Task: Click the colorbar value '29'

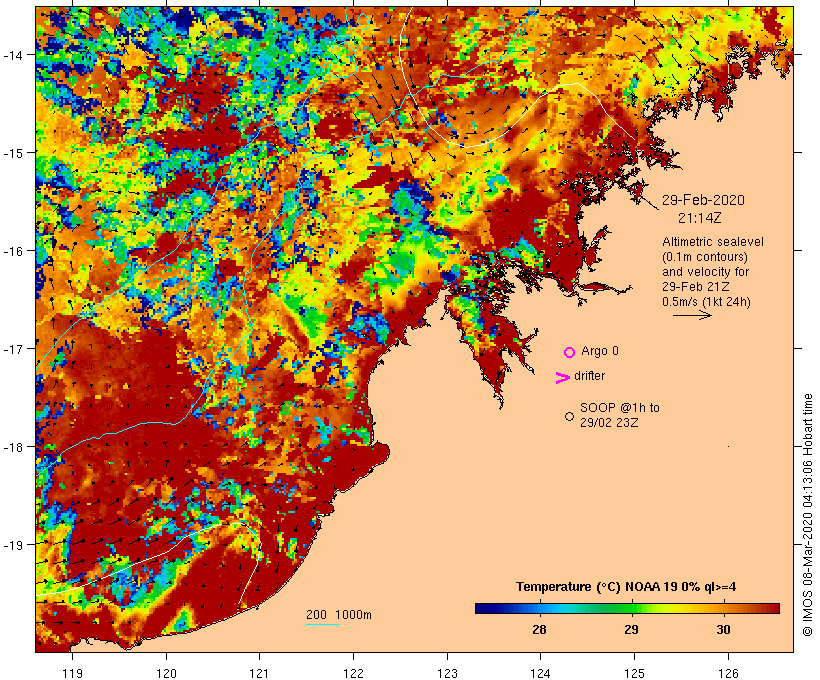Action: (631, 629)
